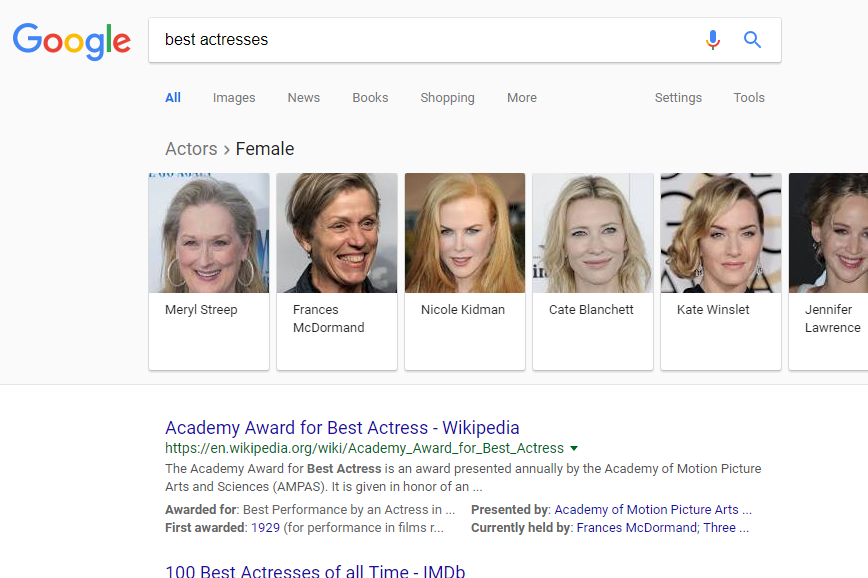The image size is (868, 578).
Task: Open the search Settings menu
Action: click(x=678, y=97)
